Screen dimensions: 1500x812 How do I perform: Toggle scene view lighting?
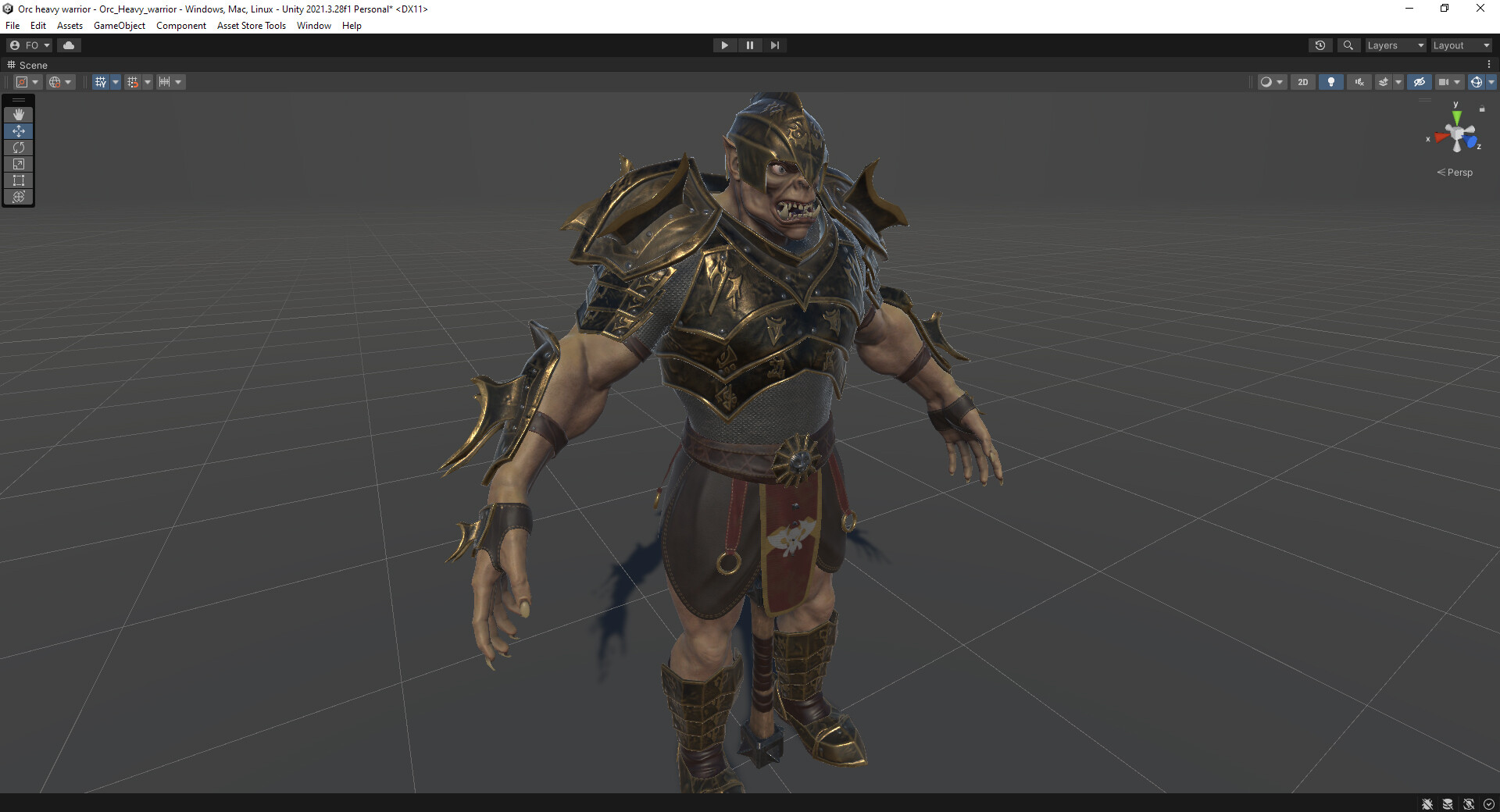[x=1330, y=82]
